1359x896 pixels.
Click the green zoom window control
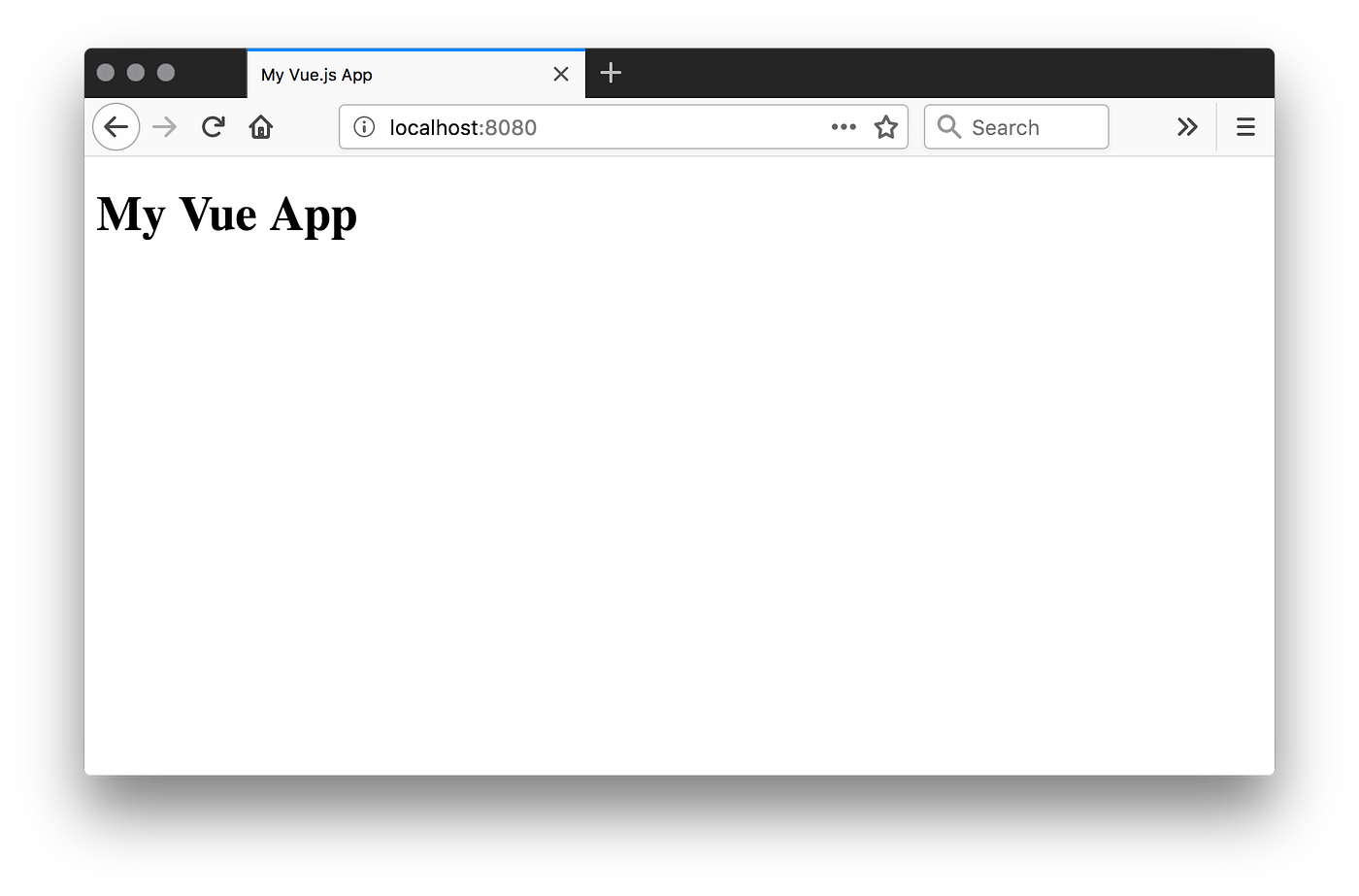[166, 72]
